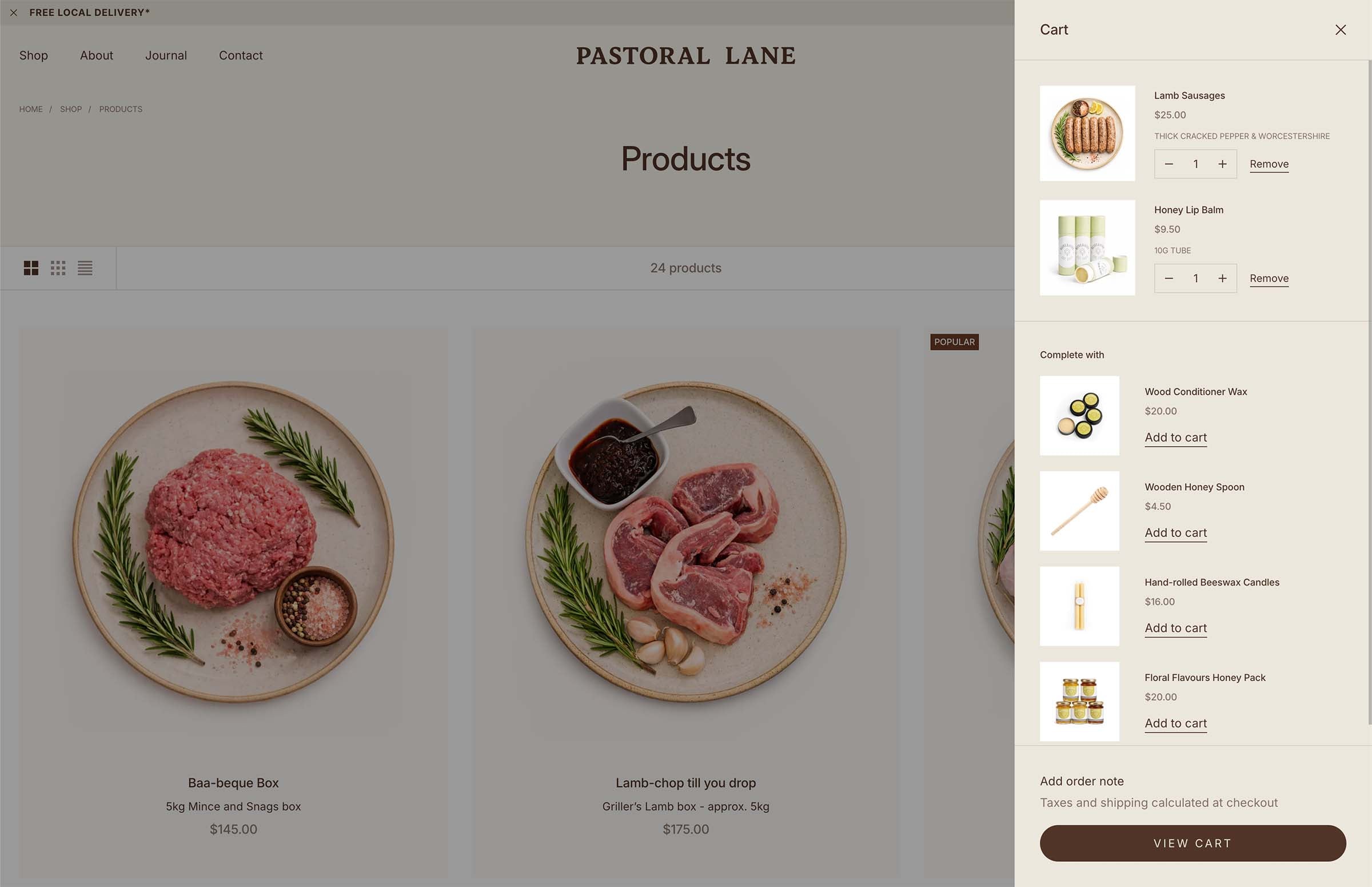The image size is (1372, 887).
Task: Dismiss the Free Local Delivery banner
Action: coord(14,13)
